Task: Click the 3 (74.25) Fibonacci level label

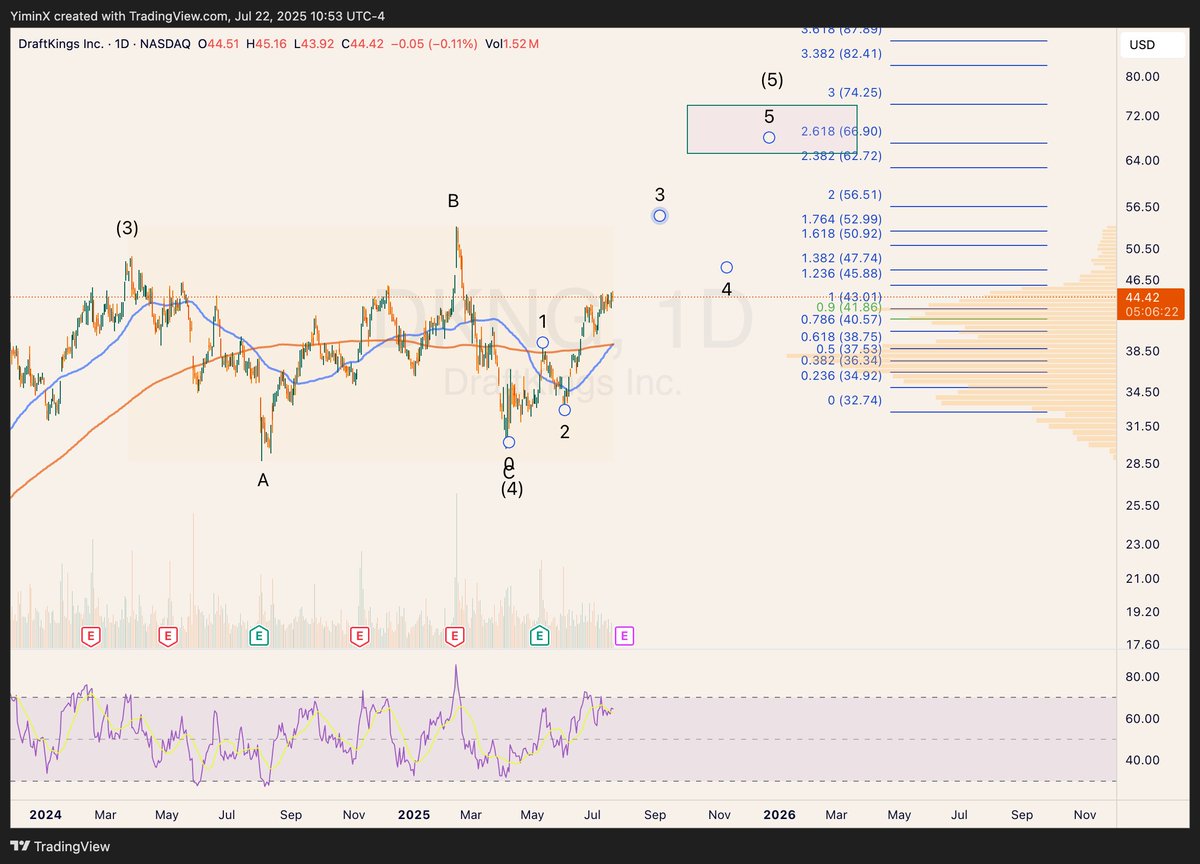Action: (854, 92)
